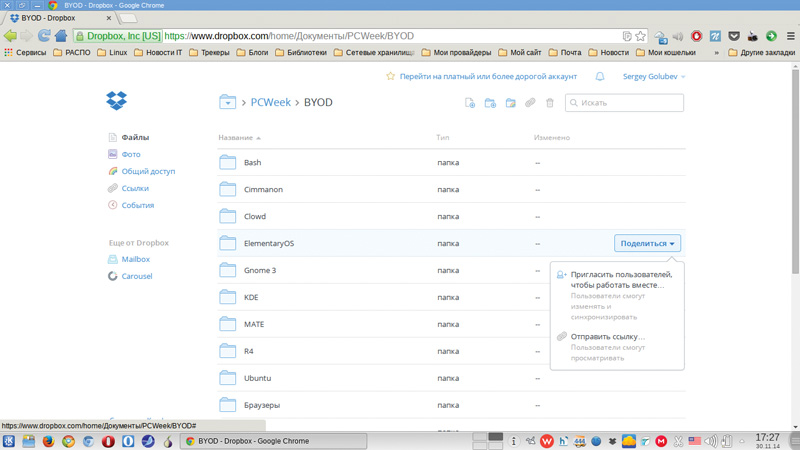This screenshot has height=450, width=800.
Task: Click the Dropbox logo
Action: (x=116, y=101)
